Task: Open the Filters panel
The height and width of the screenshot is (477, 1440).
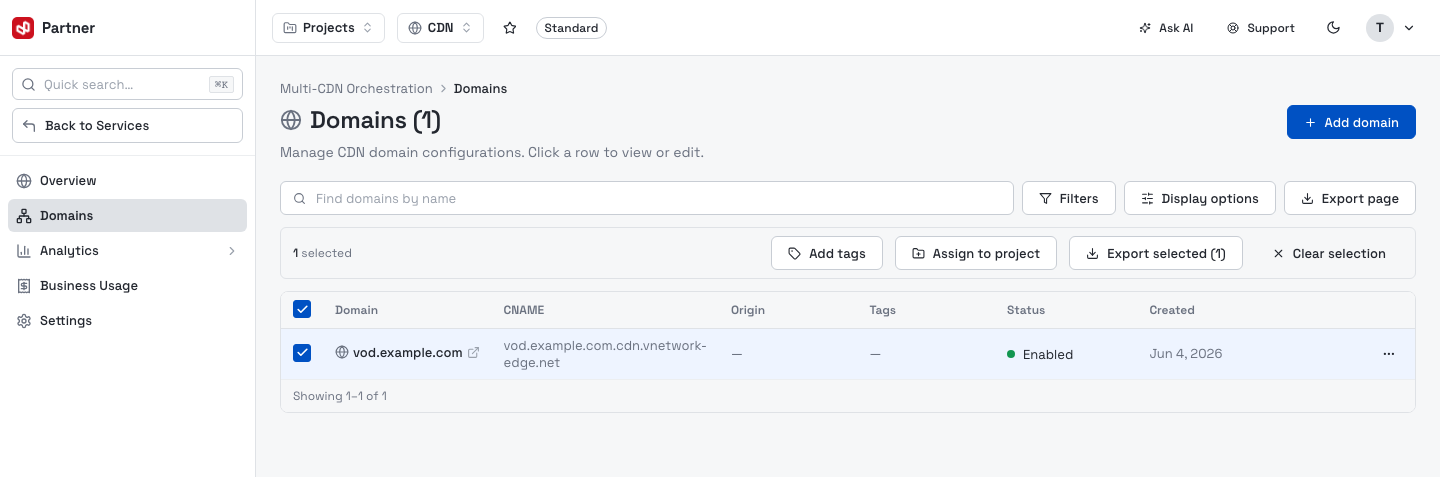Action: tap(1068, 198)
